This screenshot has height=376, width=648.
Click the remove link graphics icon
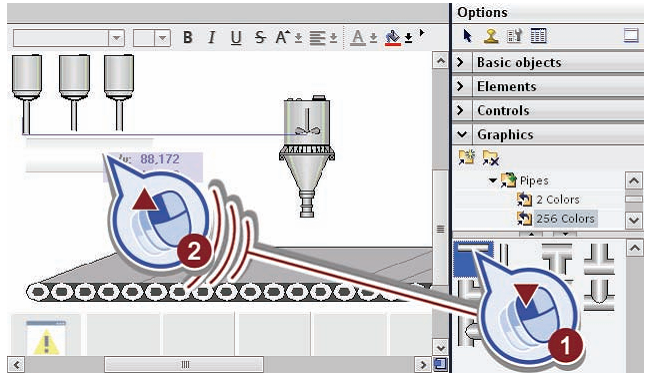491,157
